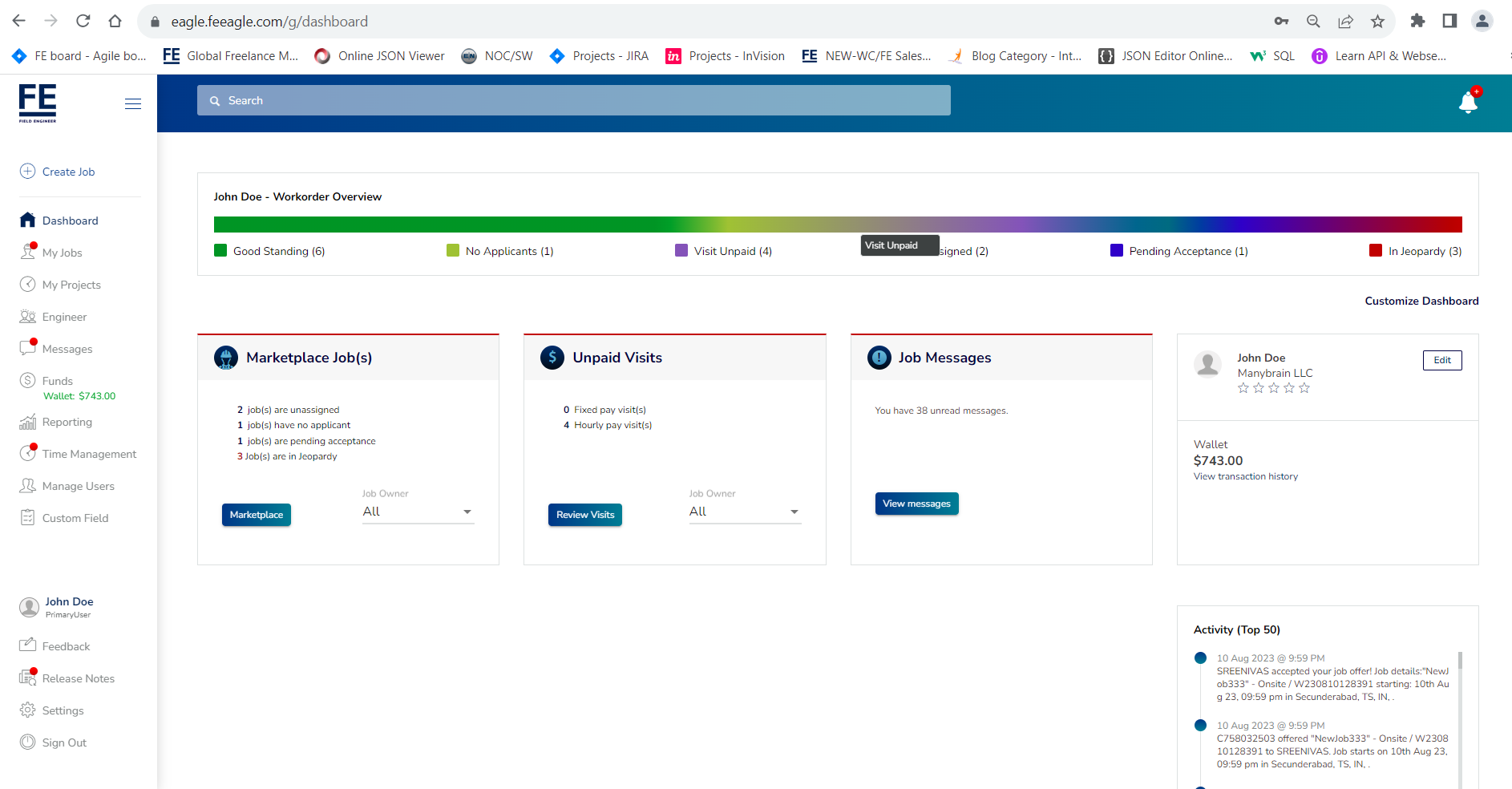The image size is (1512, 789).
Task: Click the Unpaid Visits dollar icon
Action: 552,357
